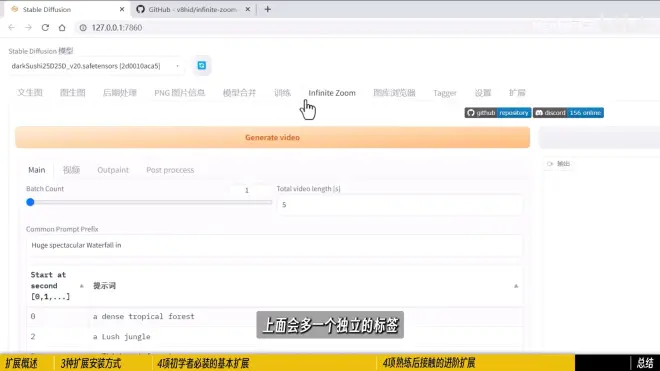Jump to 扩展概述 chapter

coord(21,363)
